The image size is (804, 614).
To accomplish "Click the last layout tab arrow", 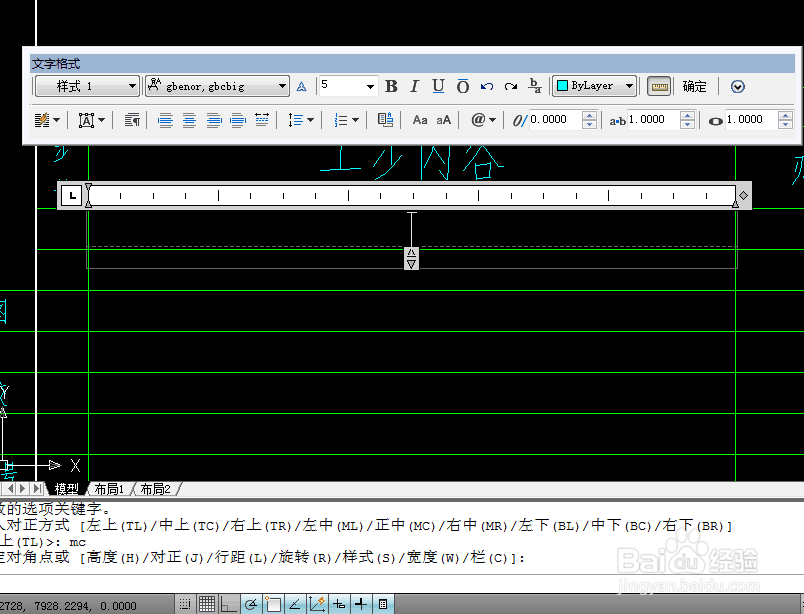I will tap(38, 489).
